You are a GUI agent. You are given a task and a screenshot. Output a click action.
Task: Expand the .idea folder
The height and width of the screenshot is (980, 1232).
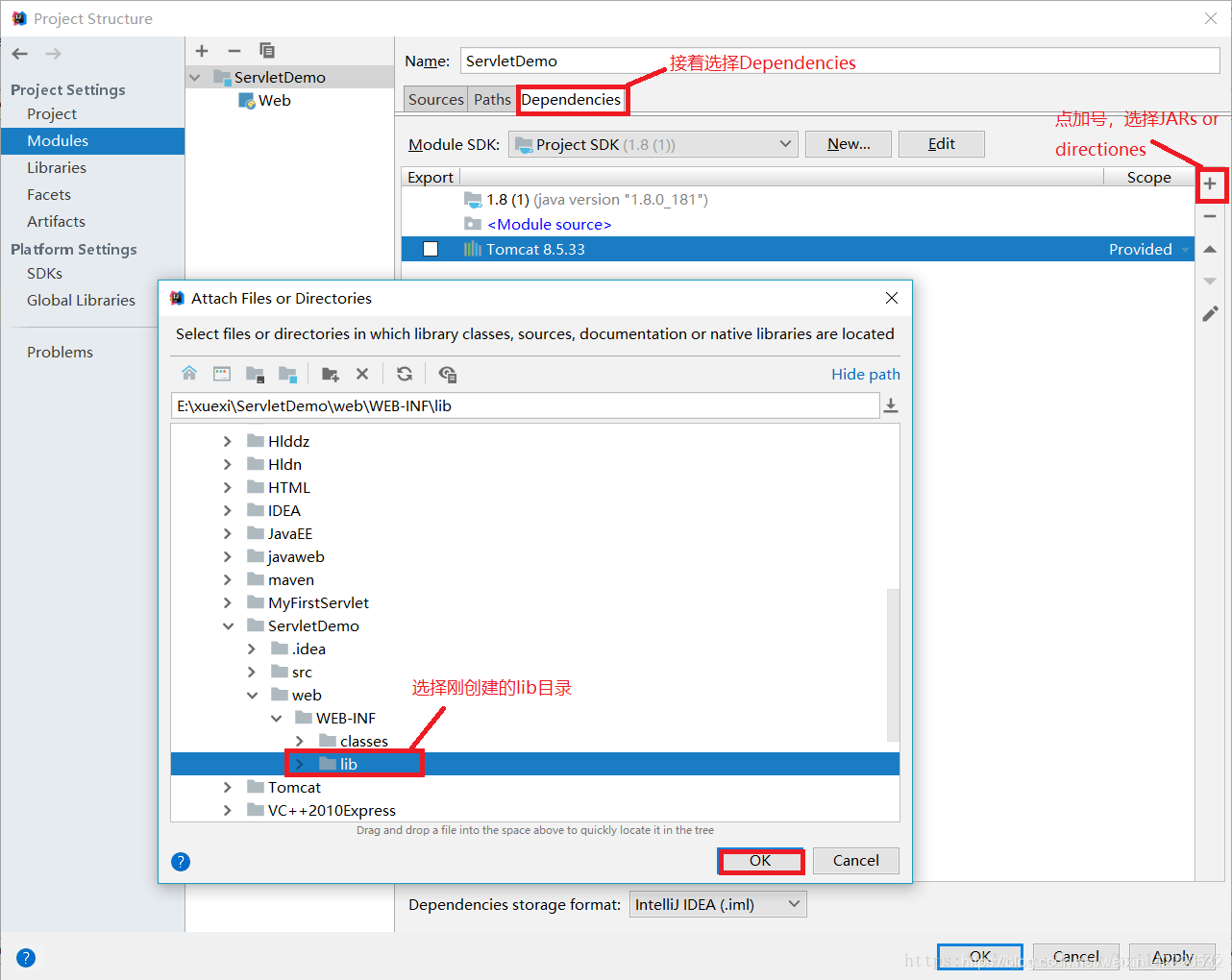(252, 649)
